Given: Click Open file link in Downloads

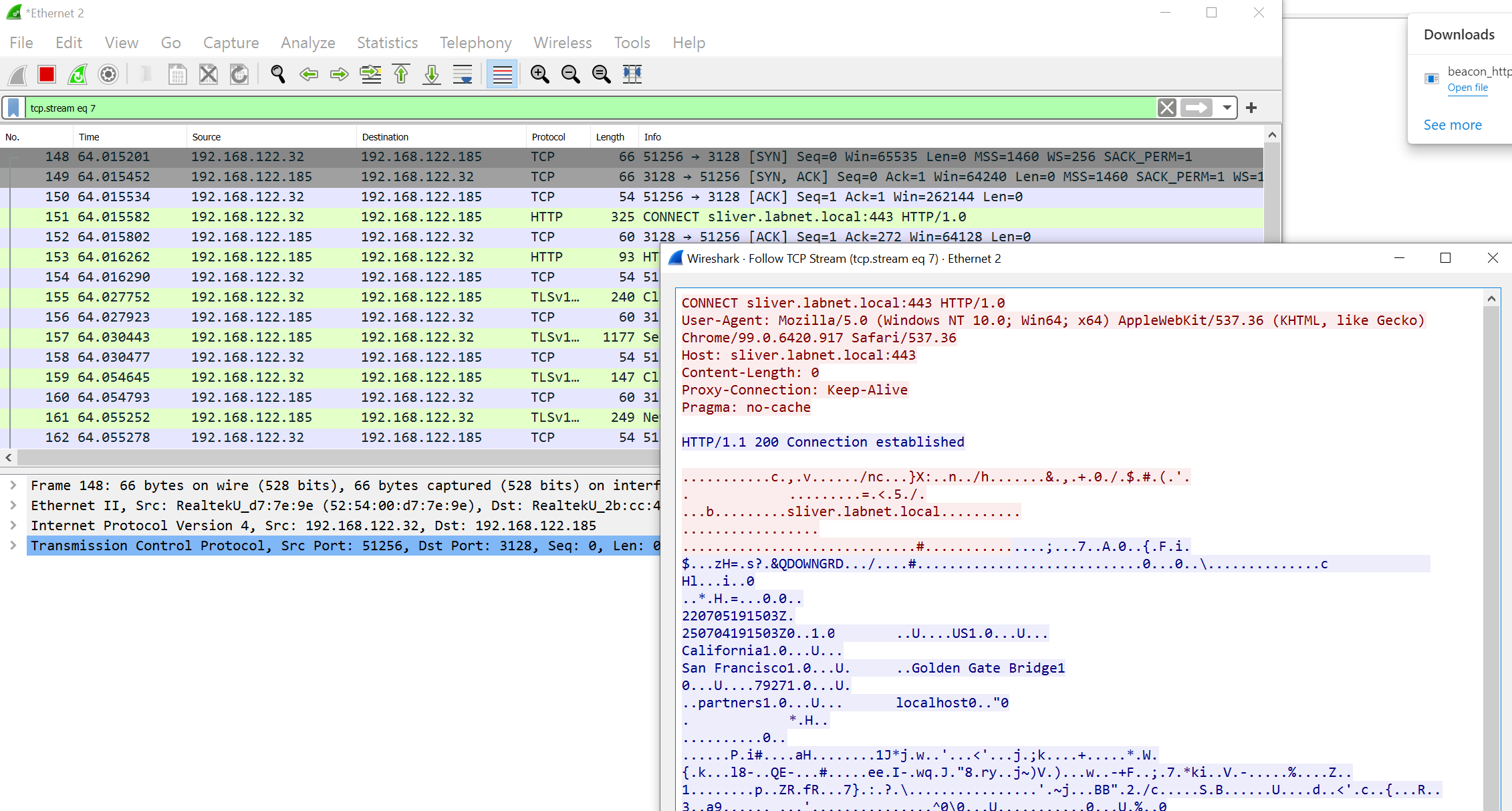Looking at the screenshot, I should pos(1467,88).
